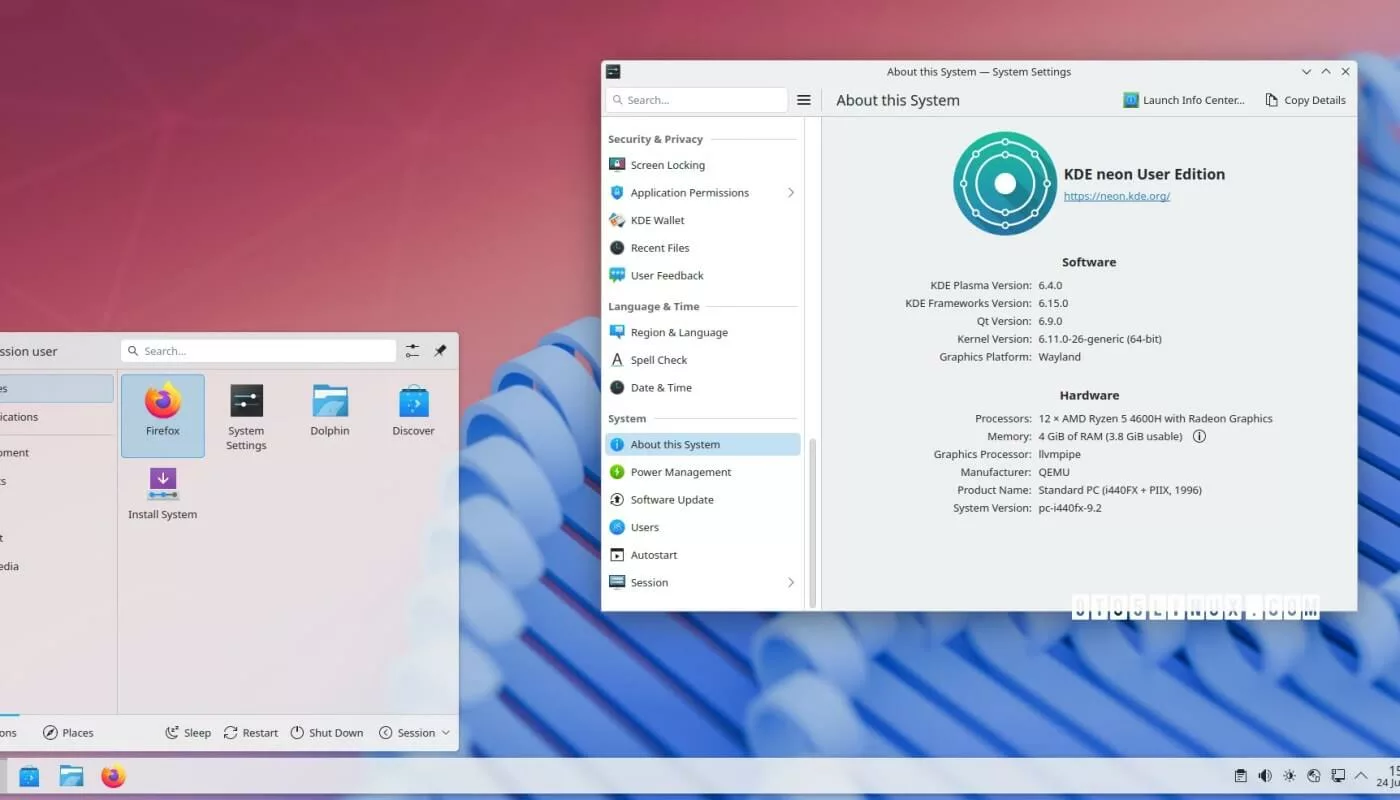The width and height of the screenshot is (1400, 800).
Task: Show hidden system tray icons arrow
Action: point(1361,776)
